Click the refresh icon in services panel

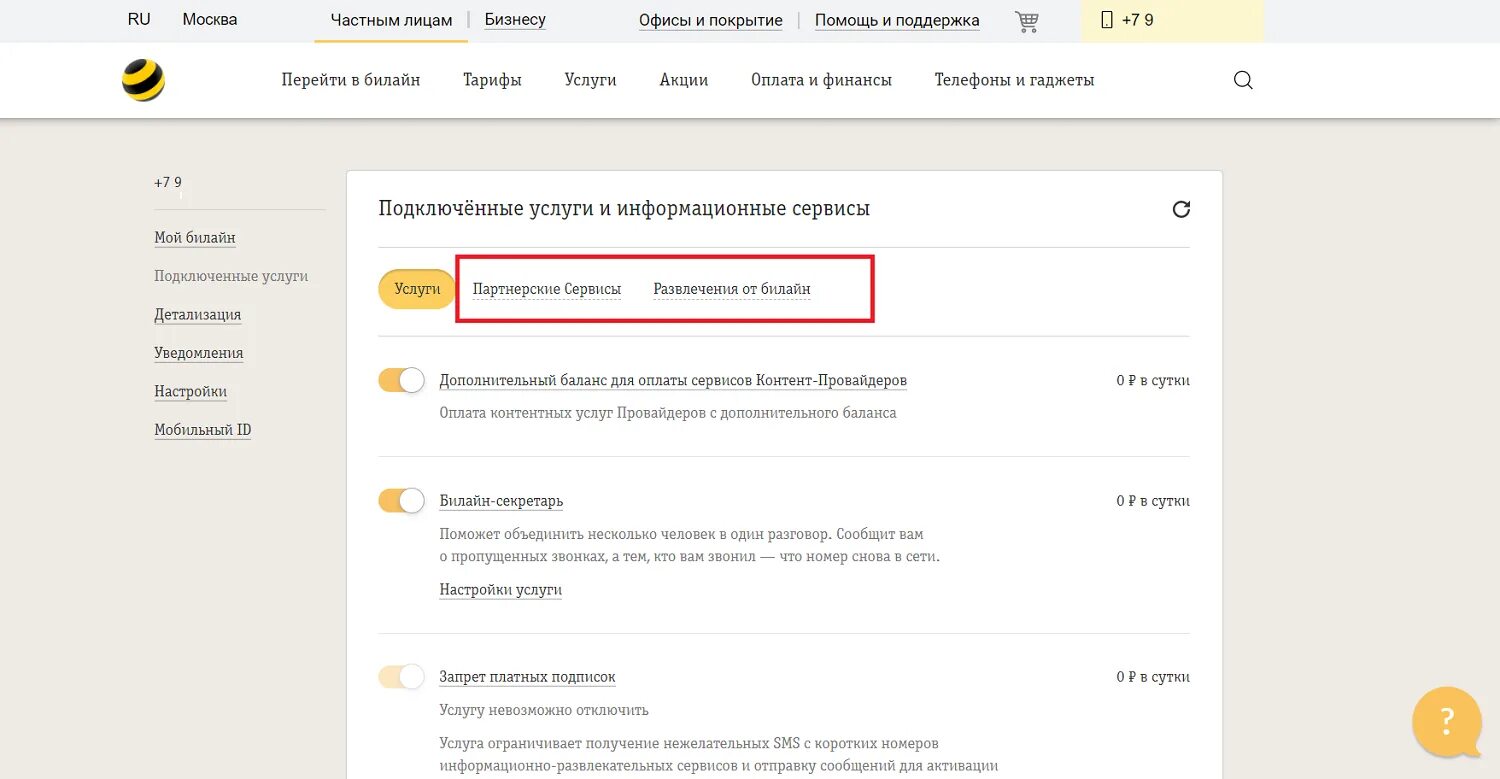1181,209
